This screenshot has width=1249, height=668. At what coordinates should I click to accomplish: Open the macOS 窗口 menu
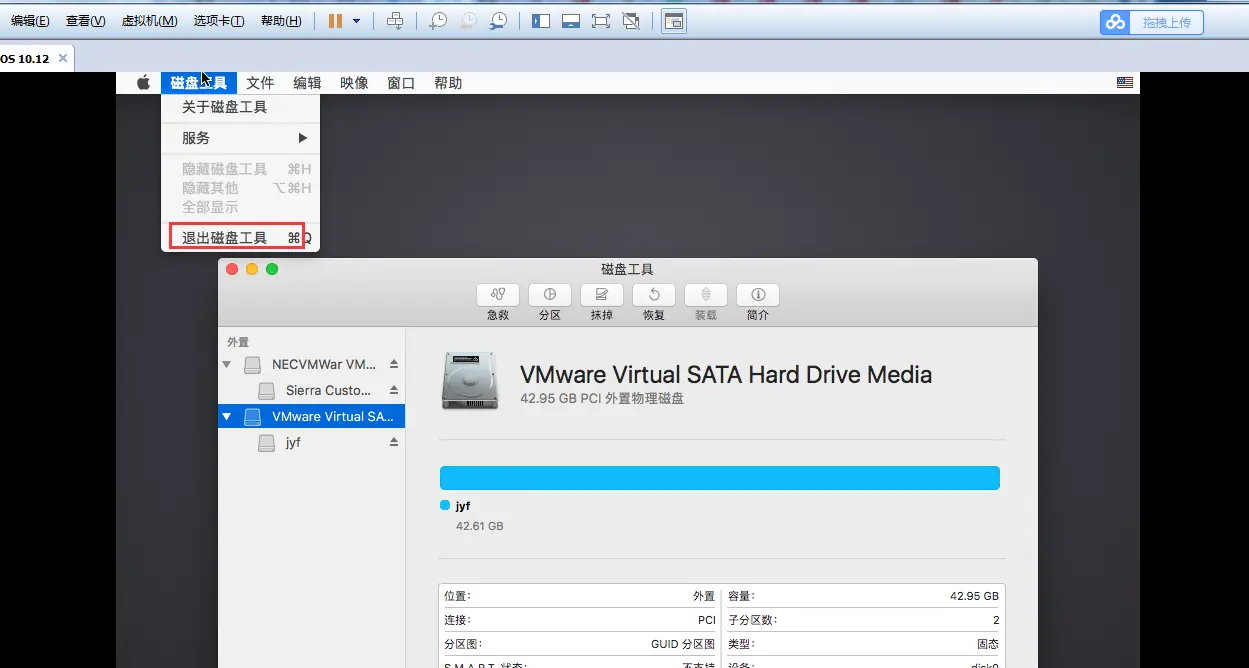click(x=401, y=83)
